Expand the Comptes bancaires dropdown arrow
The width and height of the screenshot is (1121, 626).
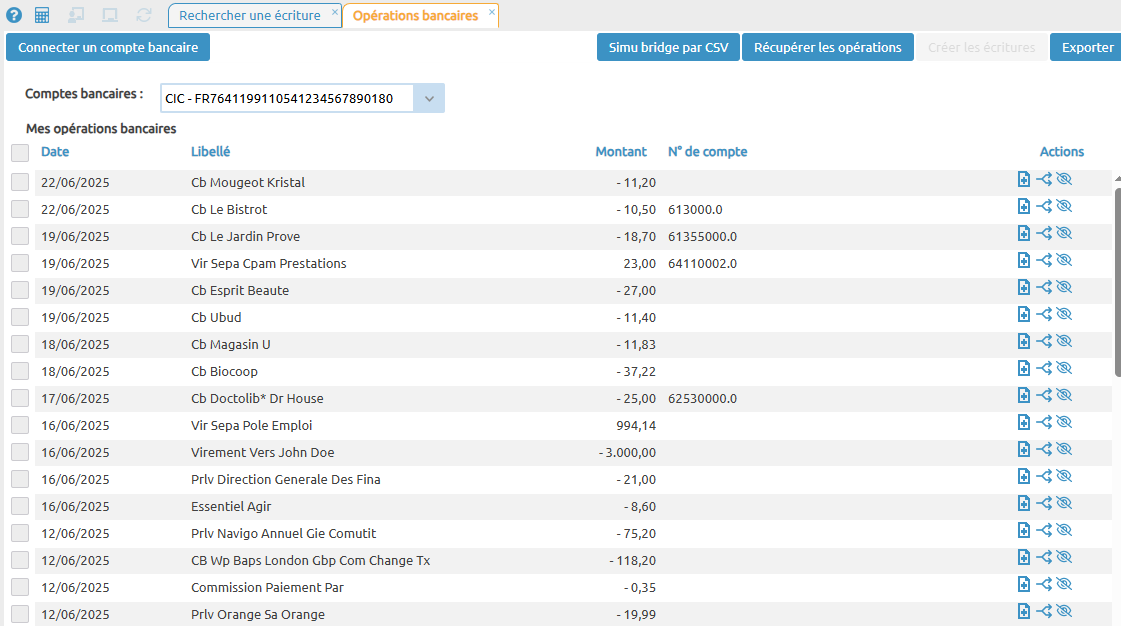pyautogui.click(x=429, y=98)
